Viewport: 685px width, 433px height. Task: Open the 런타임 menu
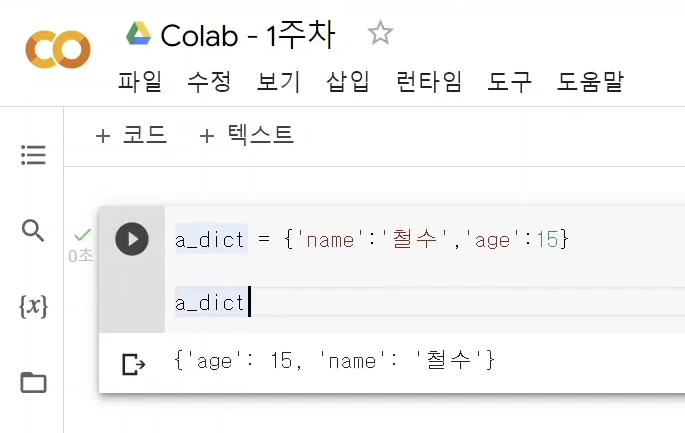pos(429,82)
